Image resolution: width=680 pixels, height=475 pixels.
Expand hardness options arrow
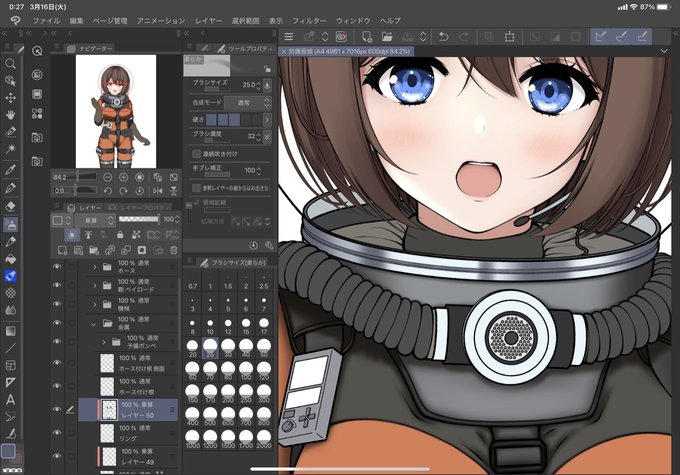267,119
